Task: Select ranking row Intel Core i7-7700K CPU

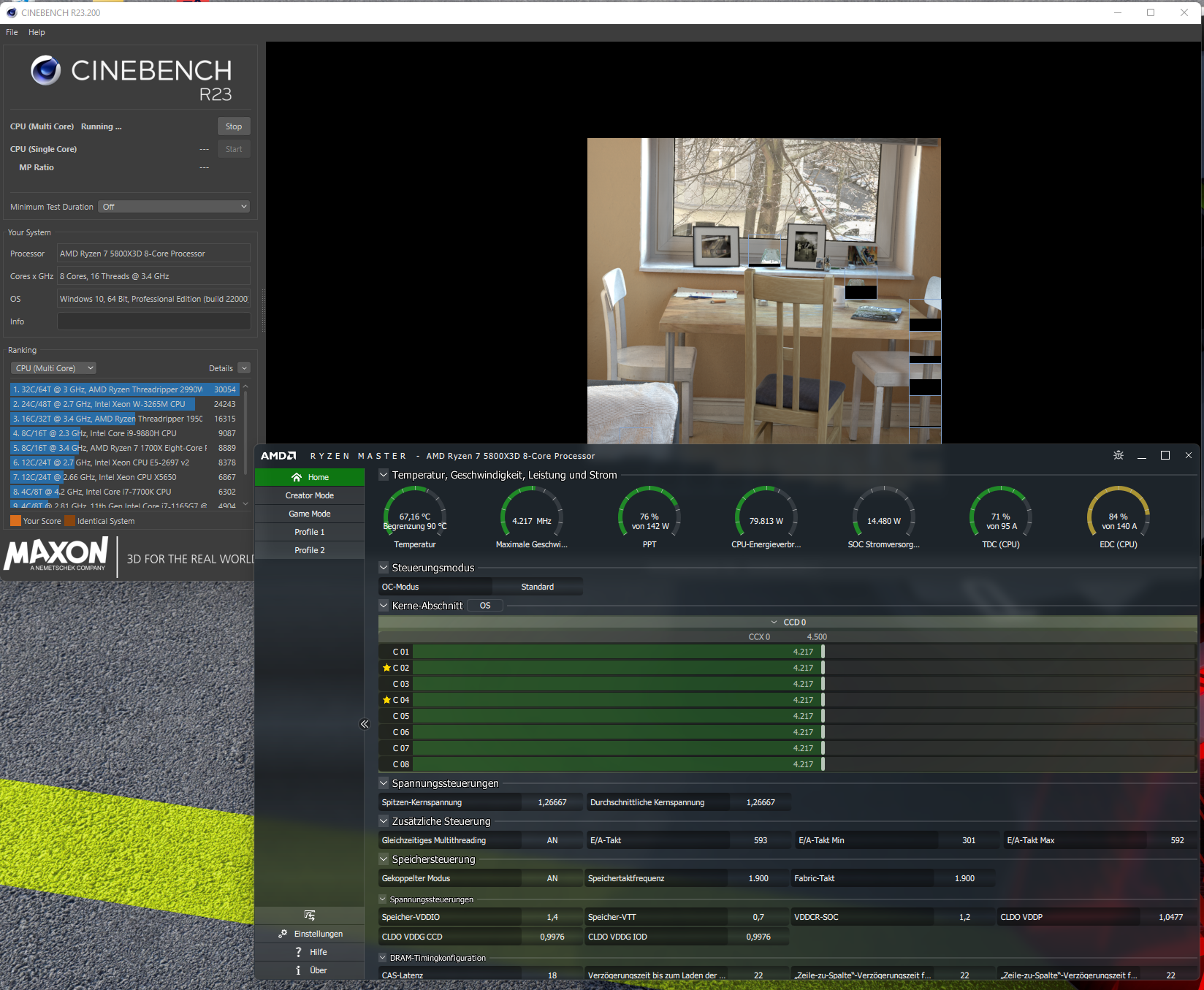Action: pos(124,492)
